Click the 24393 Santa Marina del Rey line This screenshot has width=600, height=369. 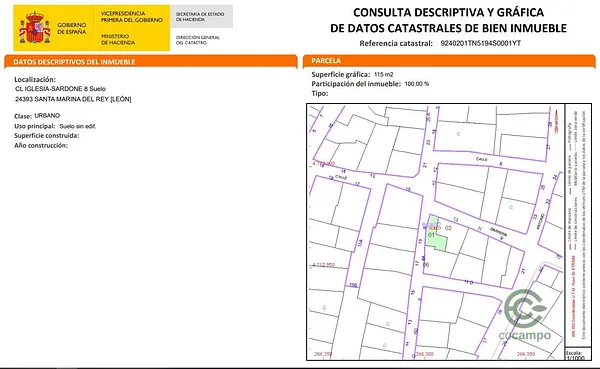pos(73,99)
